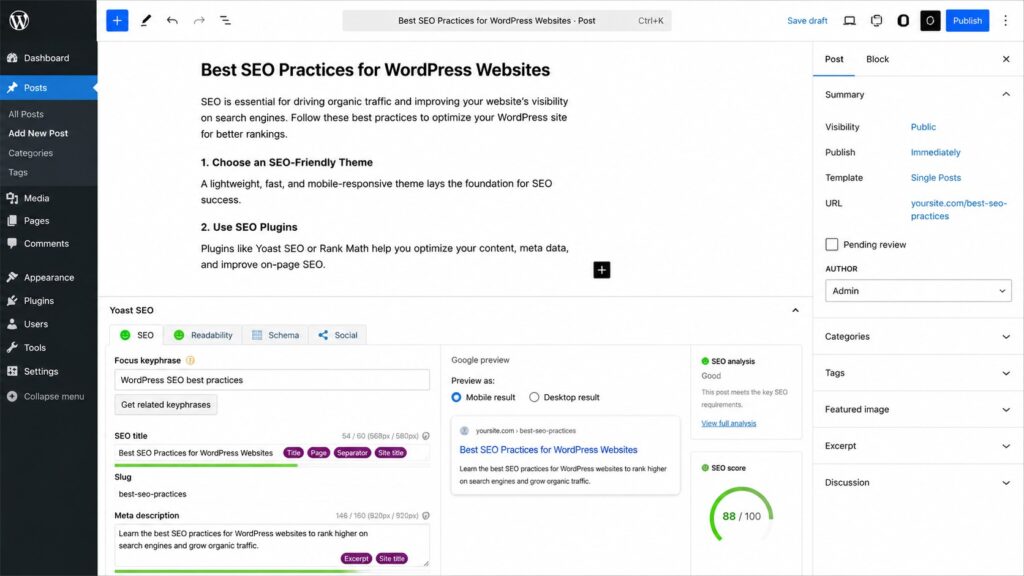Image resolution: width=1024 pixels, height=576 pixels.
Task: Open View full analysis link
Action: pos(728,423)
